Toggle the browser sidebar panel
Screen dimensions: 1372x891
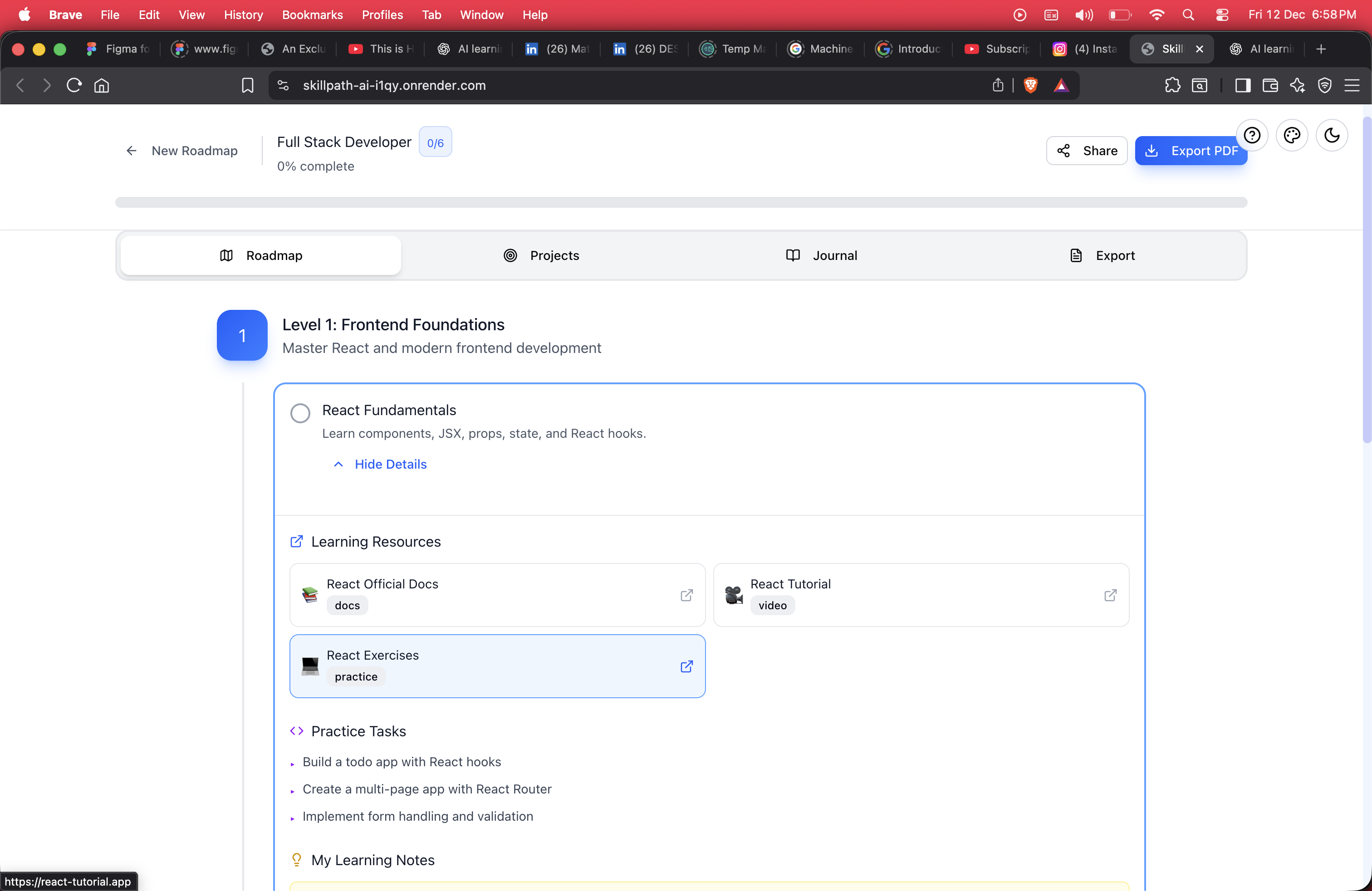click(x=1242, y=85)
